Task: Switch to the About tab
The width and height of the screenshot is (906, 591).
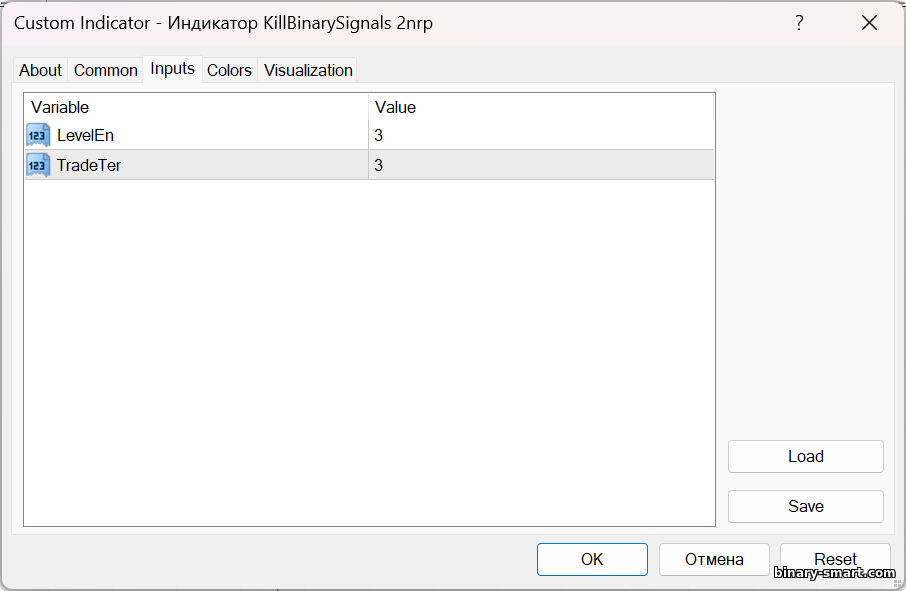Action: pyautogui.click(x=40, y=70)
